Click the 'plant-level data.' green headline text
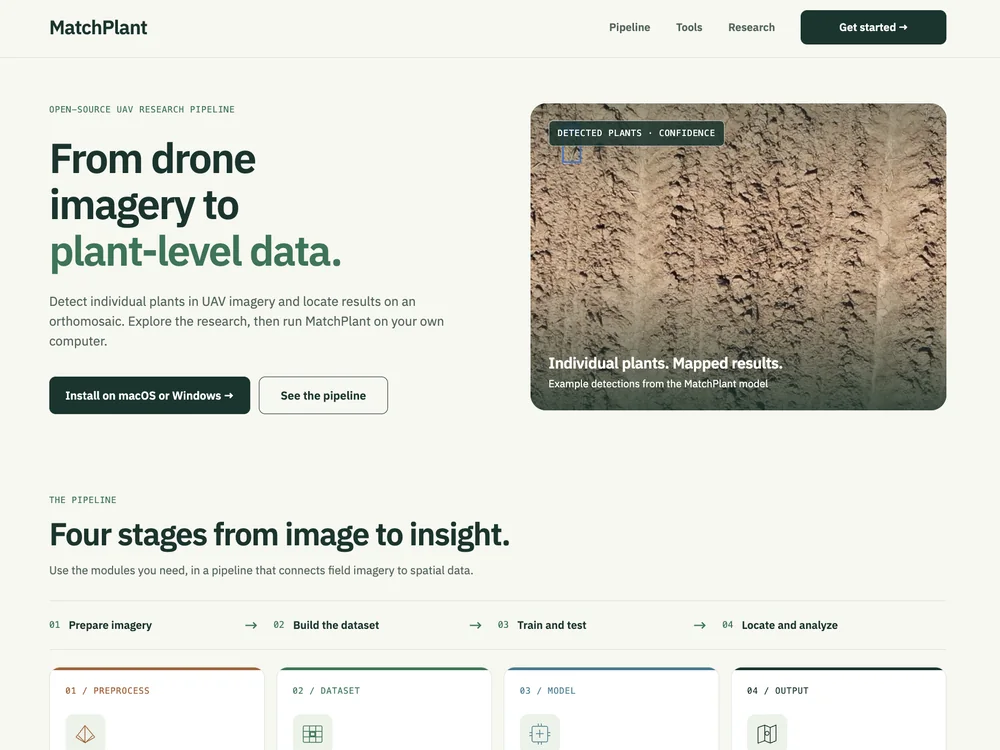Screen dimensions: 1000x750 (195, 252)
